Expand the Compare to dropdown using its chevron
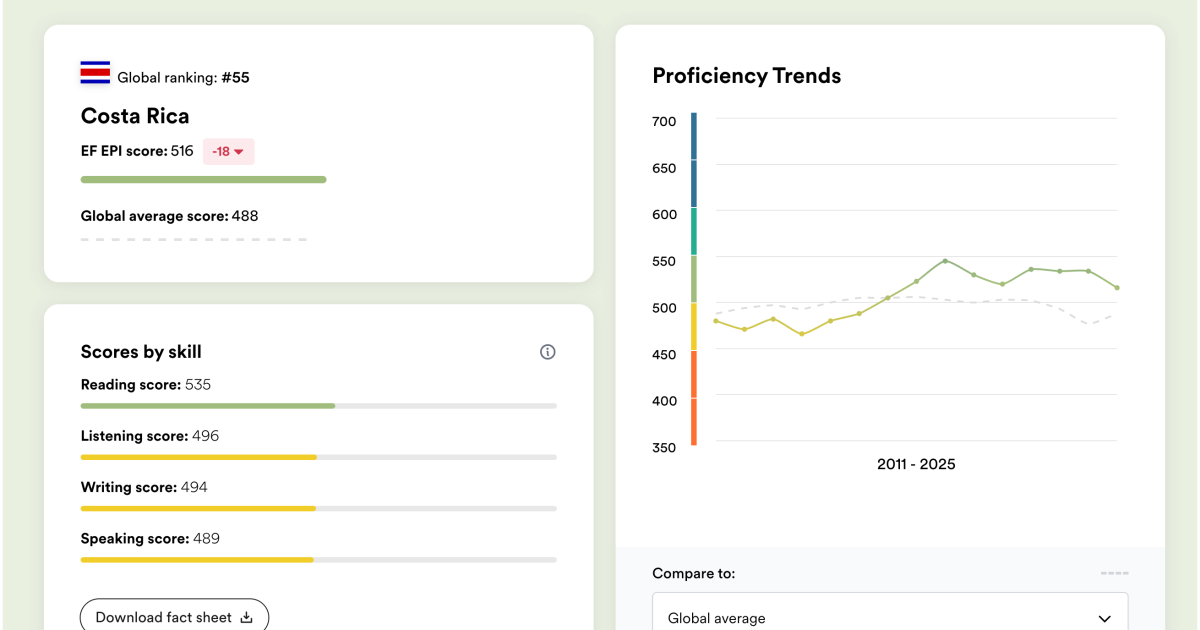 pos(1104,619)
